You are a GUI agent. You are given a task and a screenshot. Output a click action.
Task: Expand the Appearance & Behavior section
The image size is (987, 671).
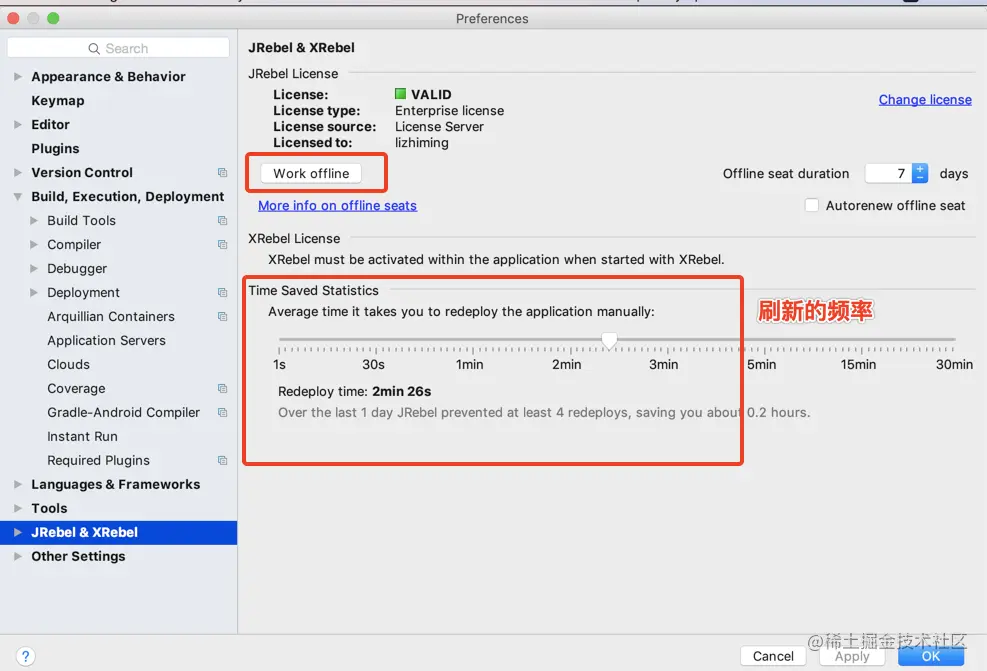click(x=18, y=76)
